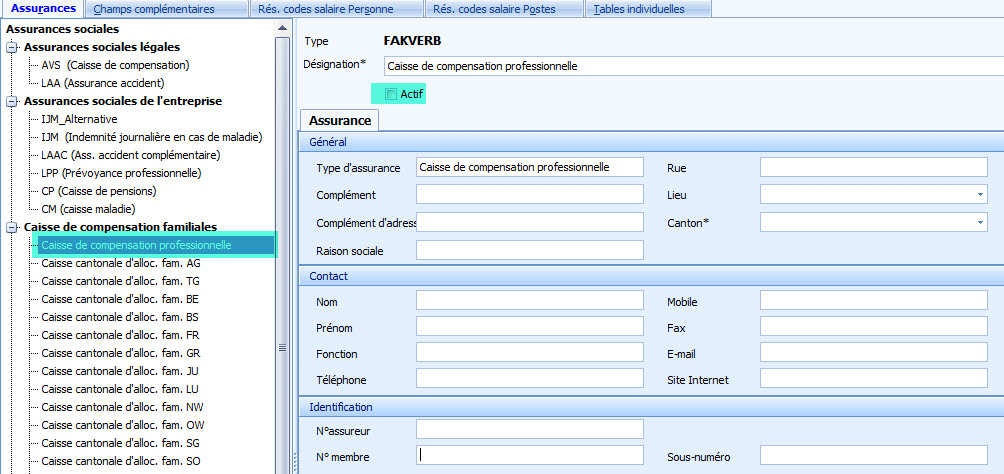The width and height of the screenshot is (1004, 474).
Task: Select LAA (Assurance accident) entry
Action: tap(102, 83)
